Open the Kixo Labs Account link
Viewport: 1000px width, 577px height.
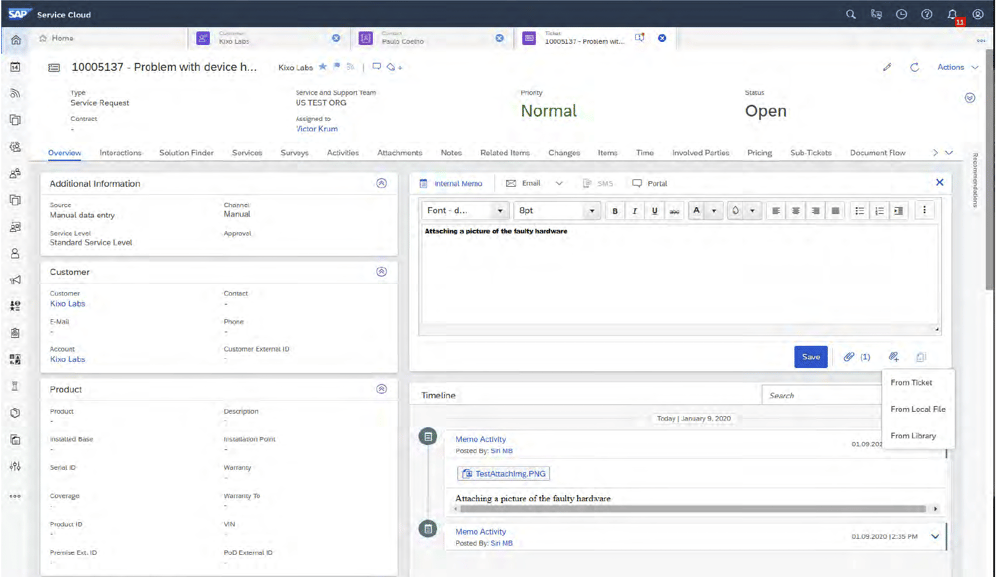tap(68, 360)
